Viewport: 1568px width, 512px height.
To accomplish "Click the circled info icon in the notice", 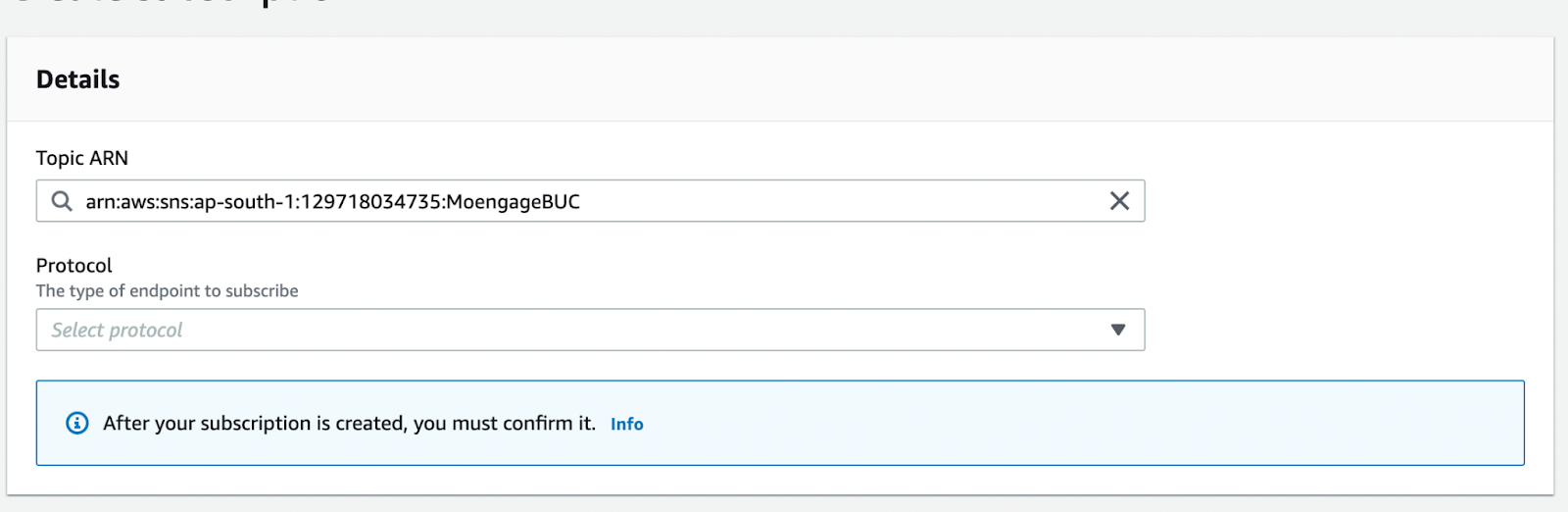I will (76, 423).
